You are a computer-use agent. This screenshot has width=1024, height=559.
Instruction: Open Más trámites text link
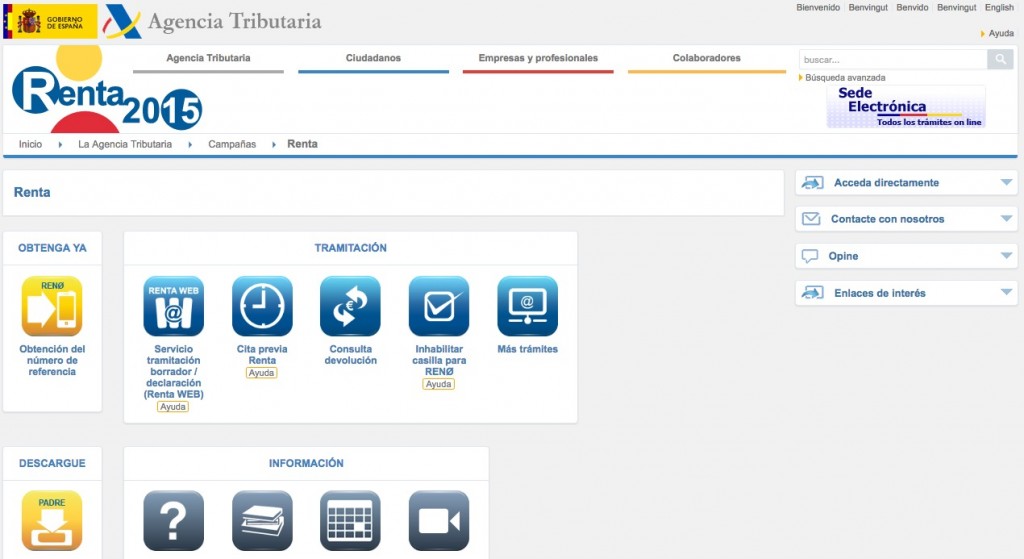point(528,349)
